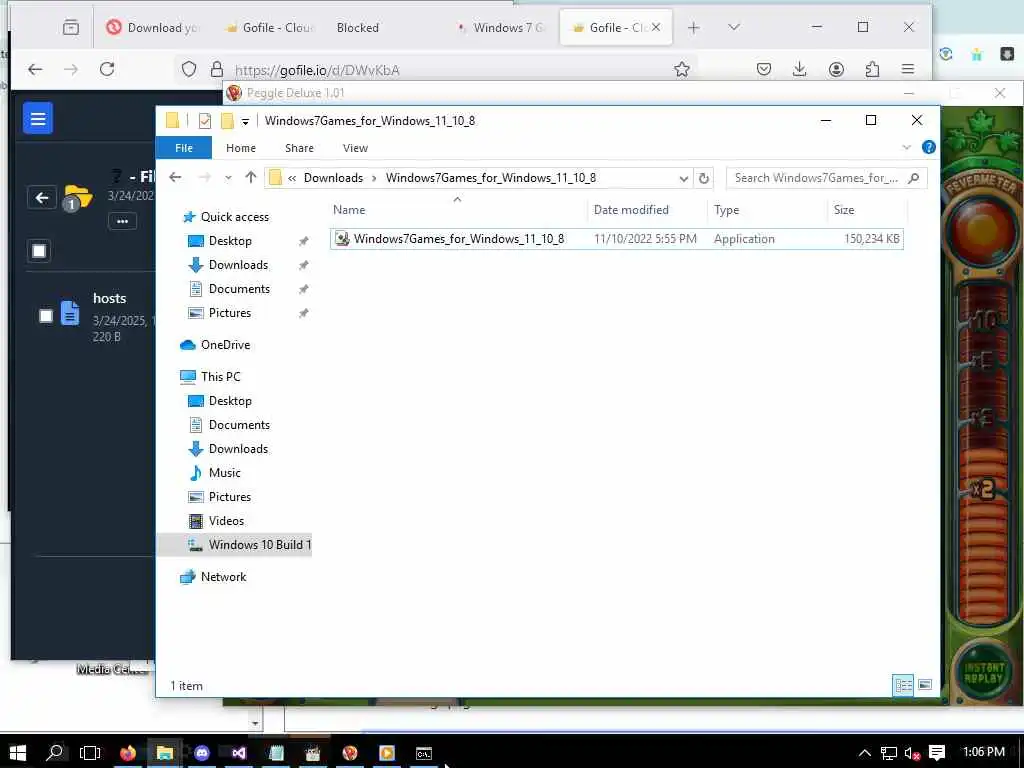Open pinned Documents under Quick access
This screenshot has width=1024, height=768.
pyautogui.click(x=239, y=289)
